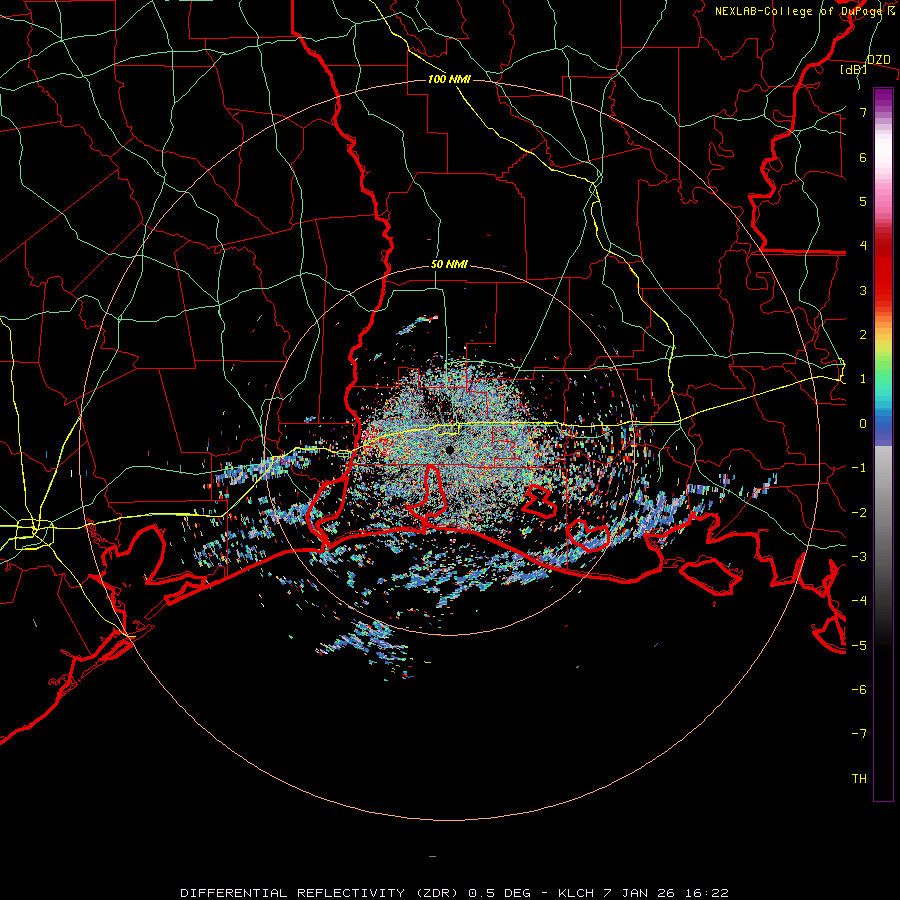This screenshot has width=900, height=900.
Task: Click the TH label on the legend
Action: tap(859, 779)
